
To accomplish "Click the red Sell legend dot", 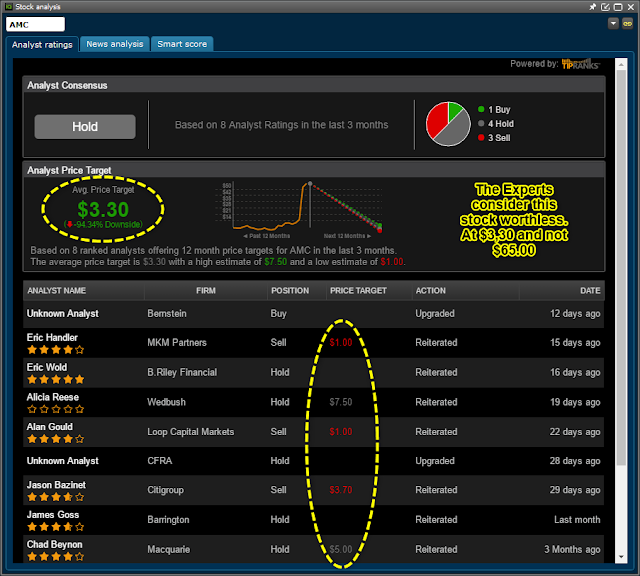I will [x=481, y=138].
